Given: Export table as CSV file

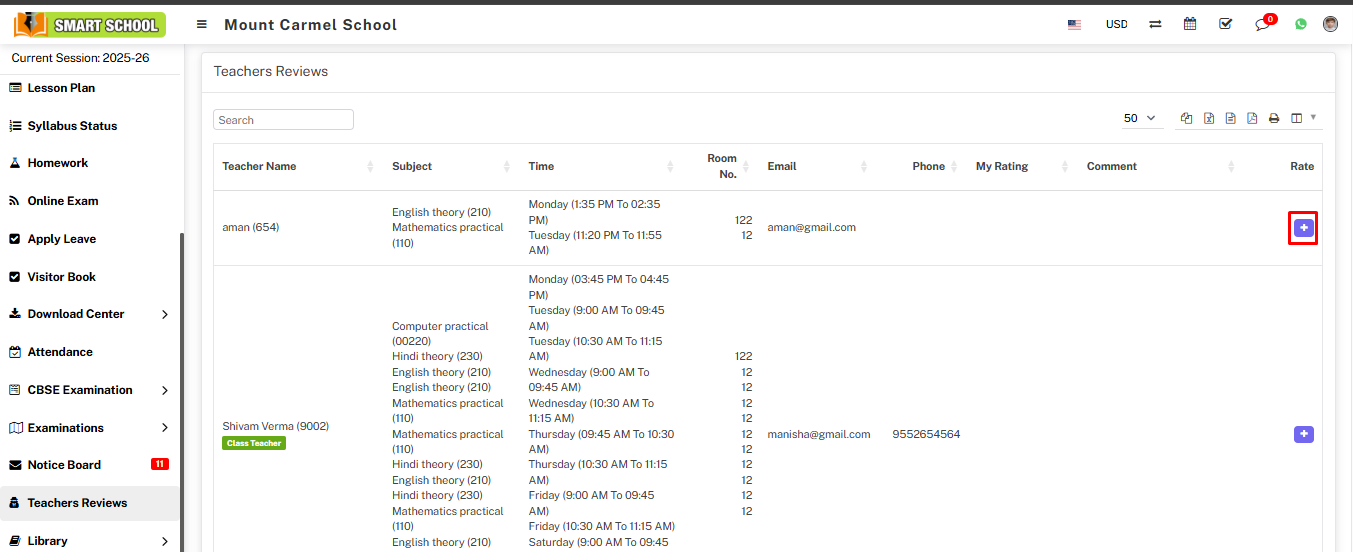Looking at the screenshot, I should tap(1231, 118).
